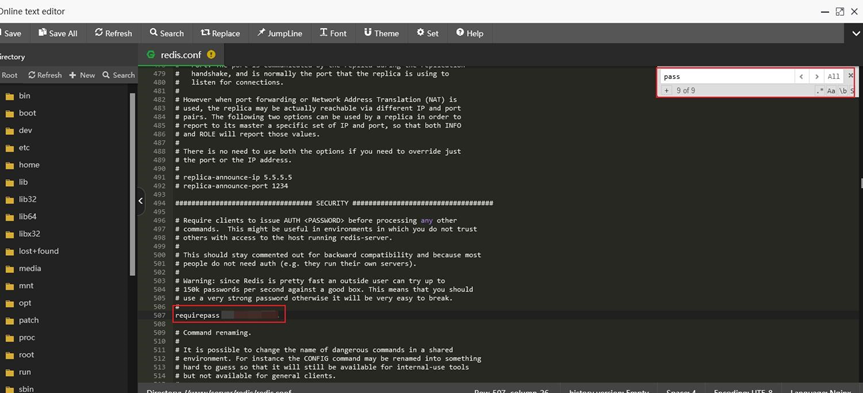Switch to the redis.conf tab
The width and height of the screenshot is (863, 393).
(x=181, y=55)
